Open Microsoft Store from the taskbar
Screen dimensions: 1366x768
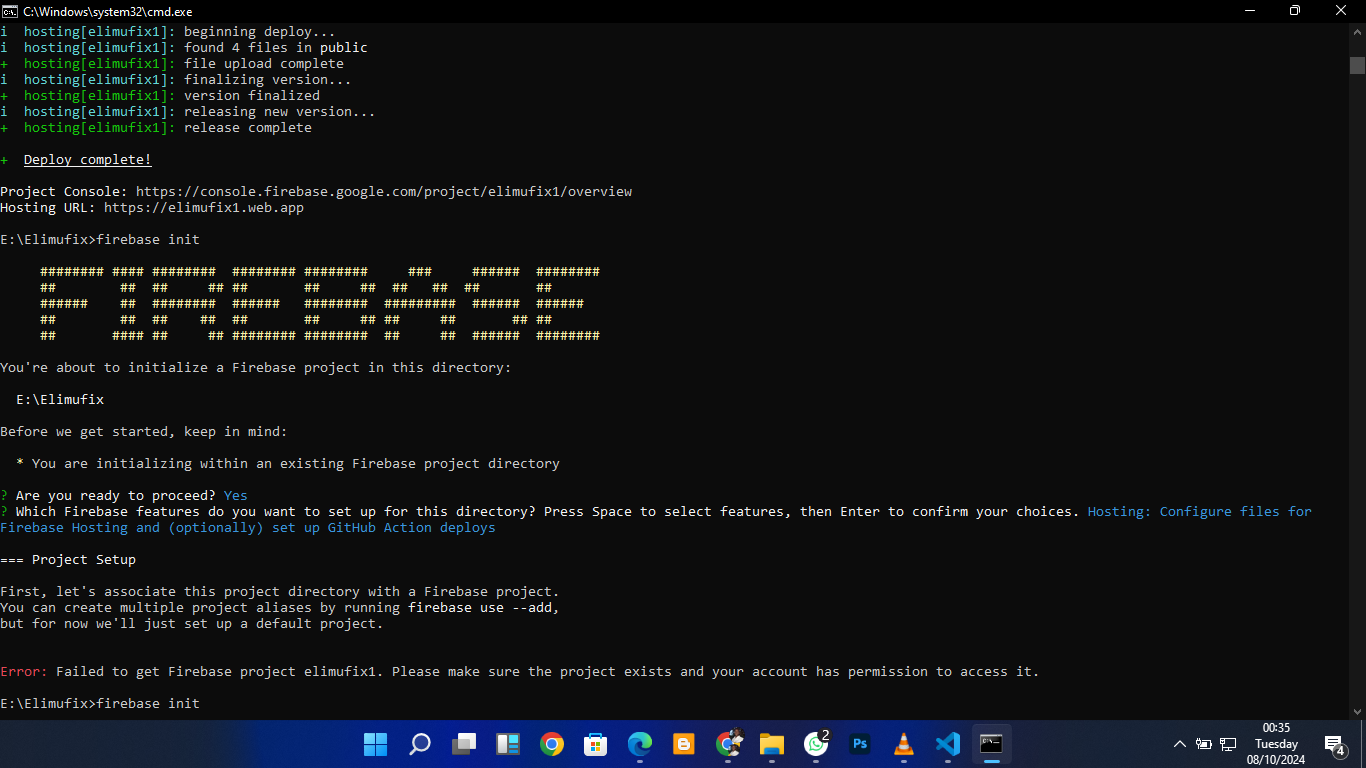click(596, 744)
